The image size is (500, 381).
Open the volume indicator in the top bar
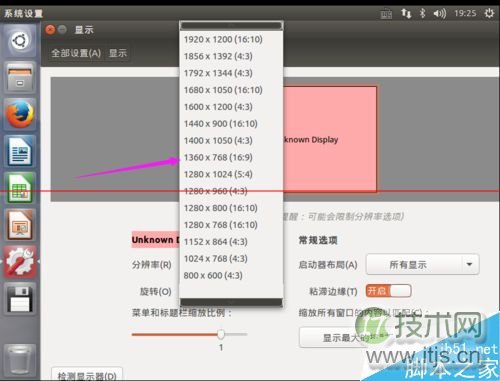coord(440,13)
